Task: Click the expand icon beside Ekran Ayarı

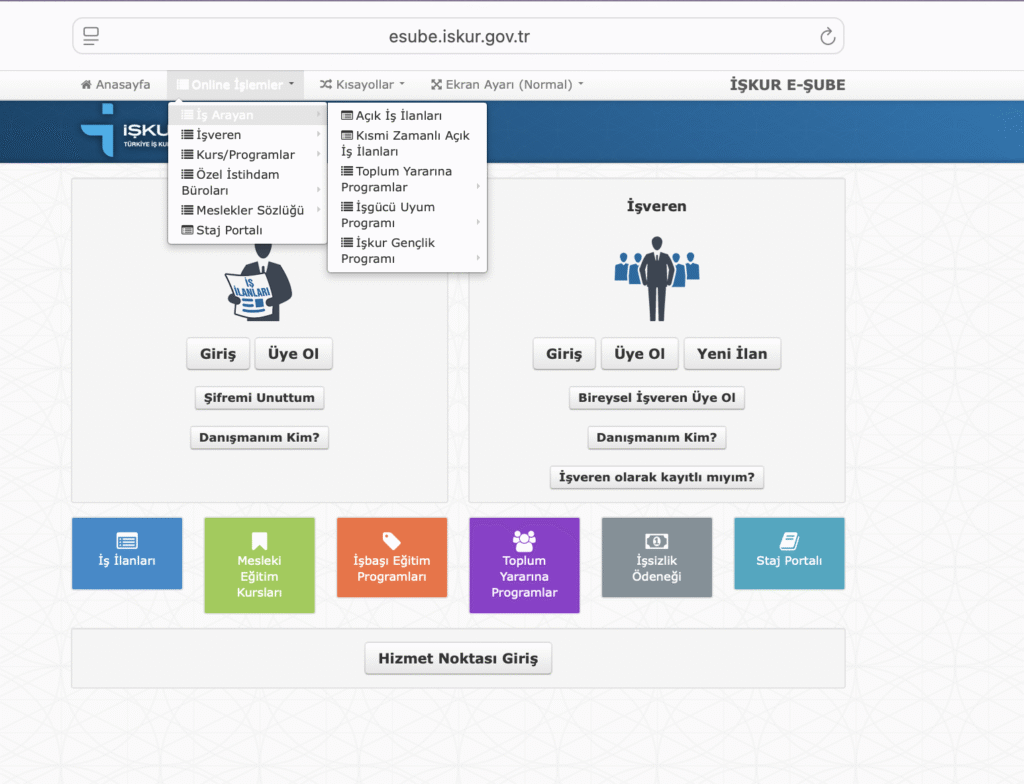Action: (436, 84)
